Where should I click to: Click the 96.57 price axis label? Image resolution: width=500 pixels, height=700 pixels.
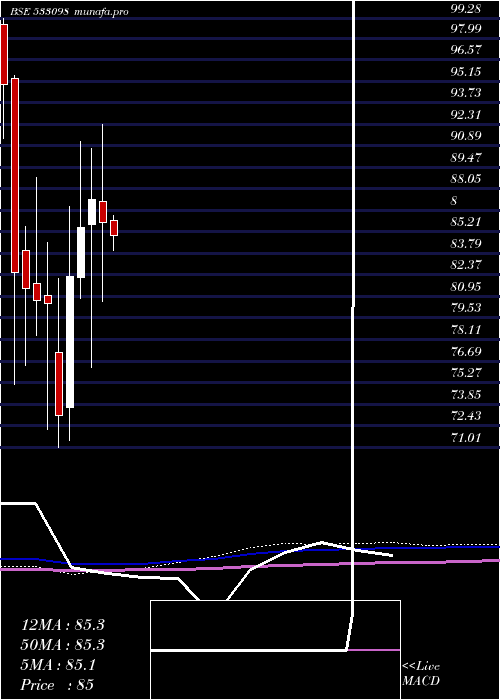(466, 50)
